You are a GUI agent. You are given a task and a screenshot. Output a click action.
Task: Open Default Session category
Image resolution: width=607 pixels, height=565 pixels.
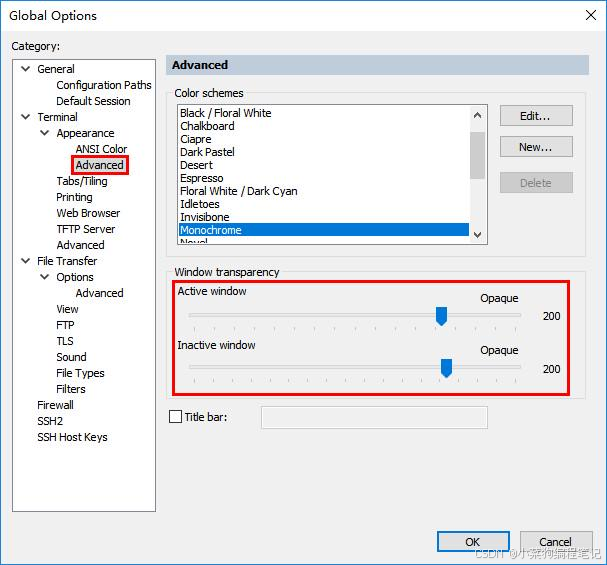click(x=93, y=101)
